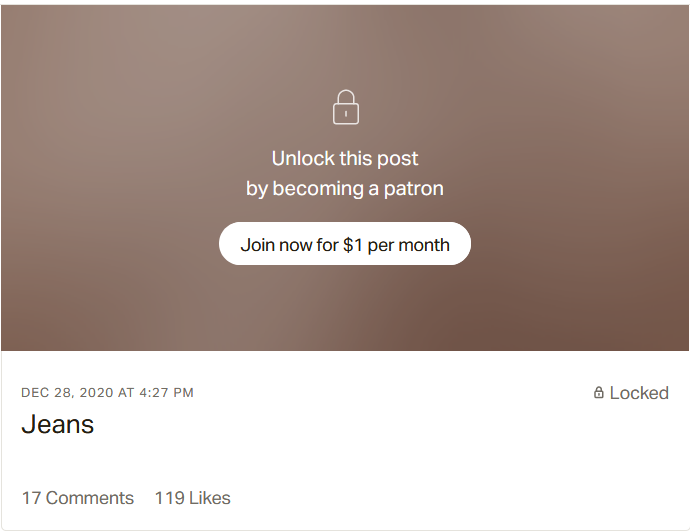Image resolution: width=690 pixels, height=531 pixels.
Task: Click the large padlock icon on the blurred image
Action: (345, 108)
